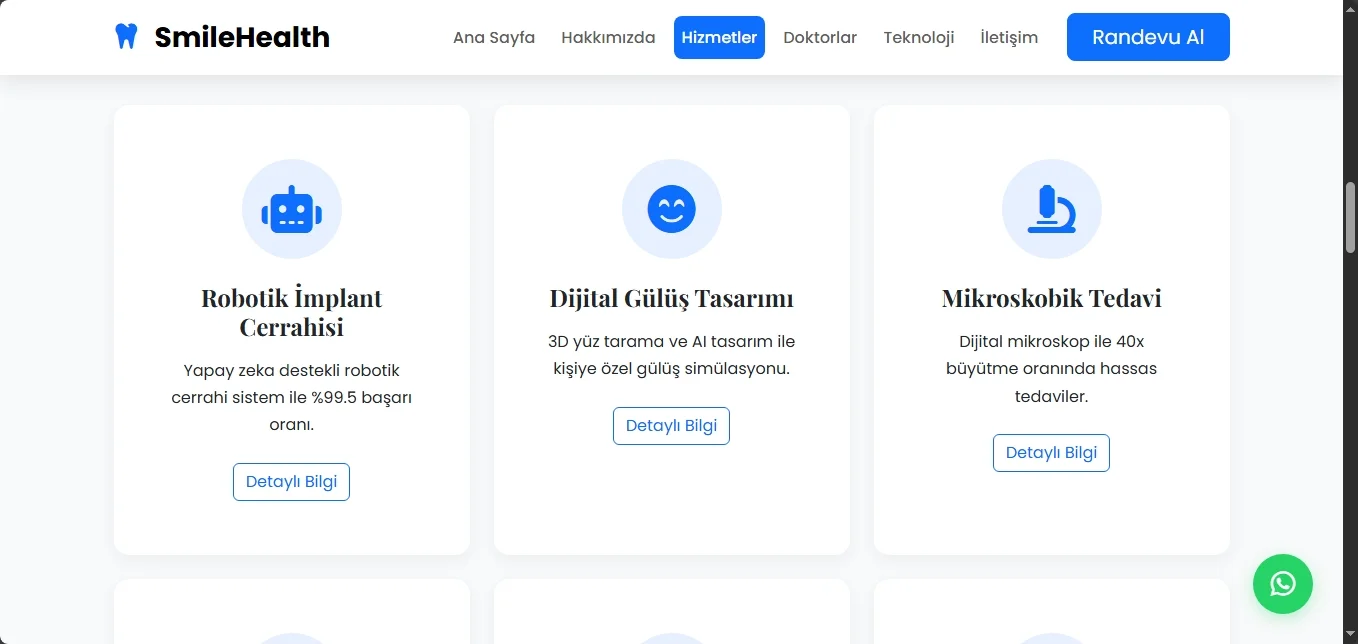1358x644 pixels.
Task: Click the Mikroskobik Tedavi heading
Action: click(1052, 298)
